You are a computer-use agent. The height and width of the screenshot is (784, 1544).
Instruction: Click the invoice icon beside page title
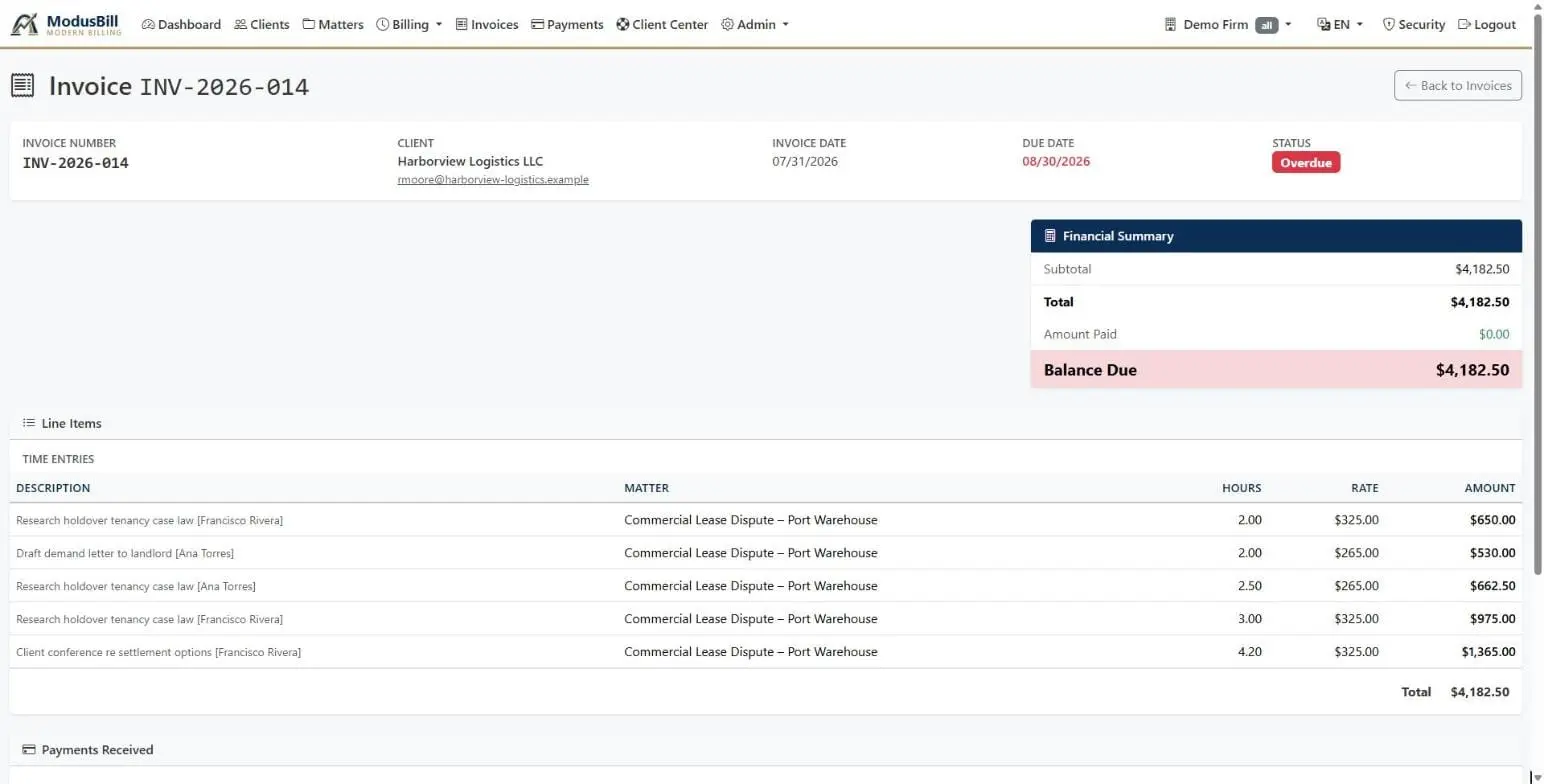point(23,85)
